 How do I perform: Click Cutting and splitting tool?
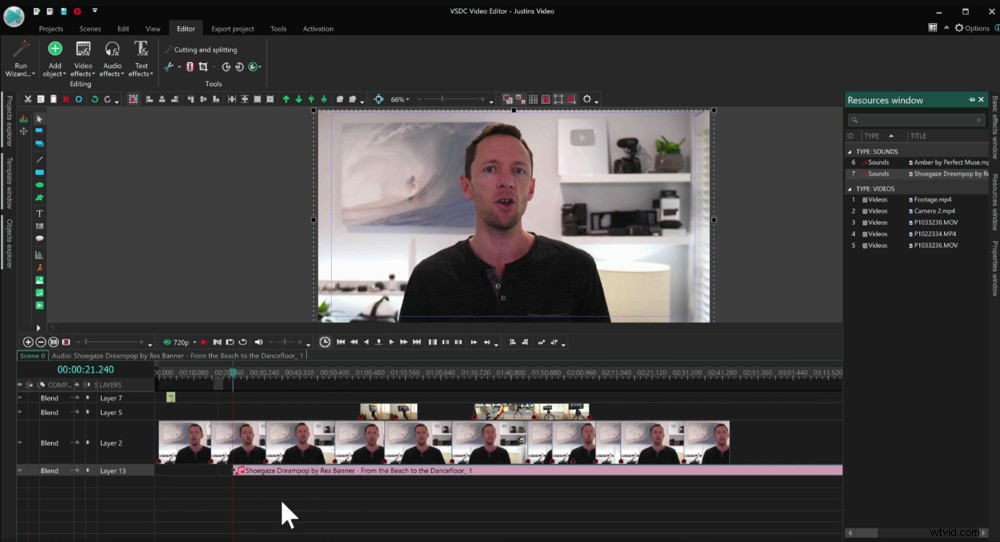click(x=202, y=50)
